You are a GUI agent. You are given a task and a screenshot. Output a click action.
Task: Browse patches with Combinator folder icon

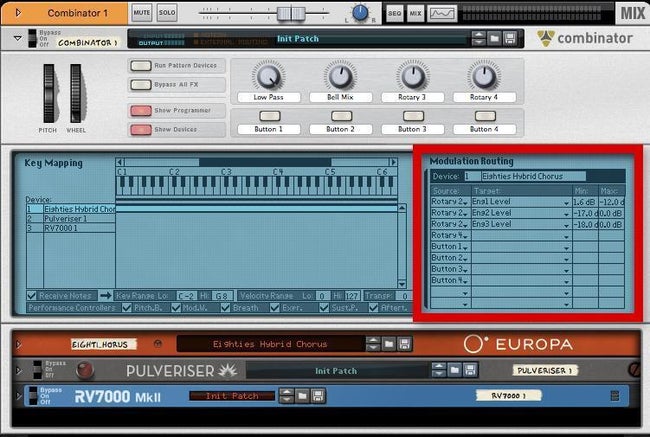click(494, 39)
